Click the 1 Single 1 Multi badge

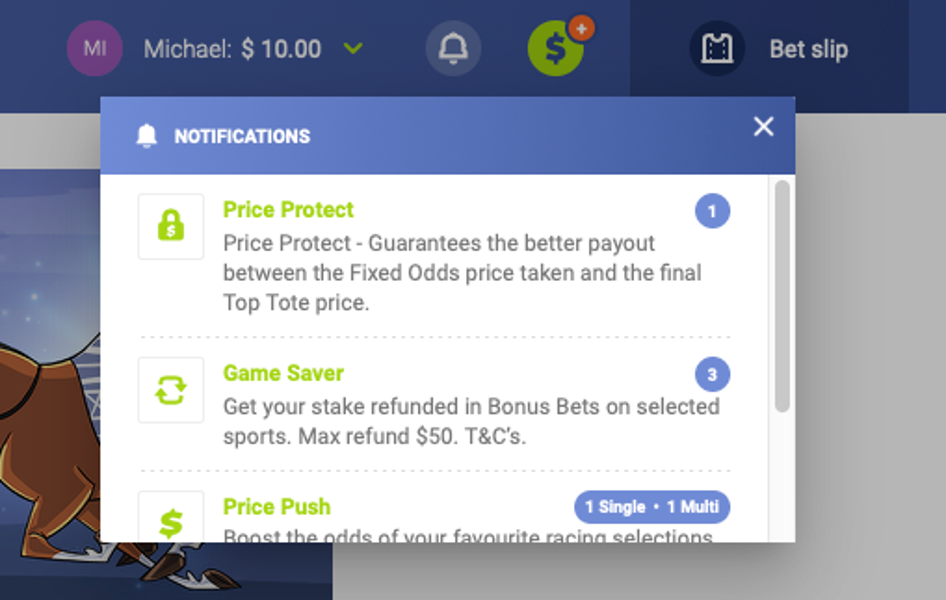[x=652, y=507]
